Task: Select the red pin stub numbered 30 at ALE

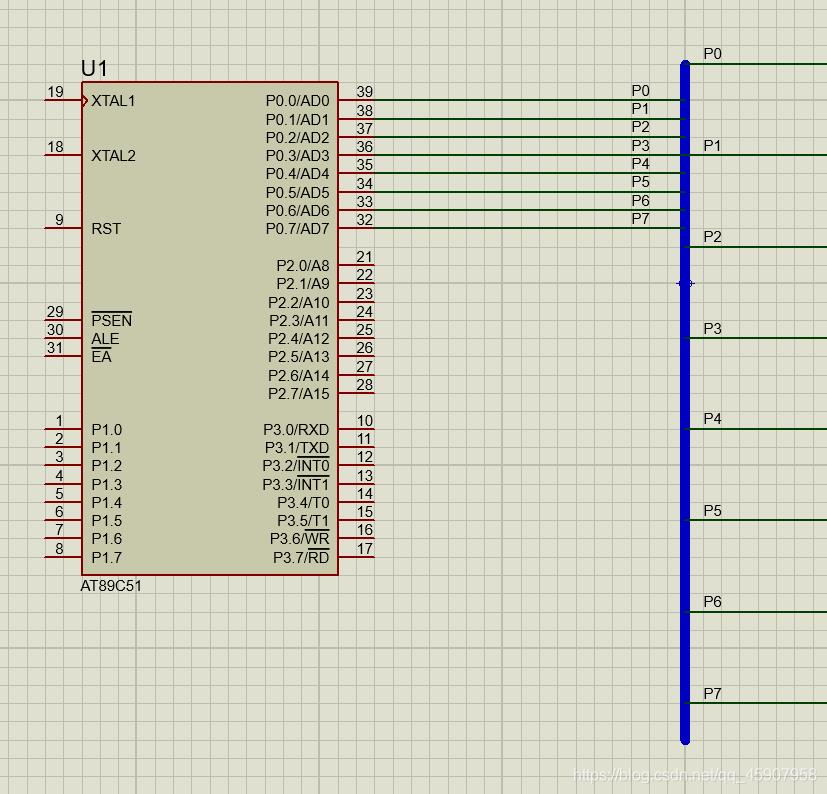Action: point(63,338)
